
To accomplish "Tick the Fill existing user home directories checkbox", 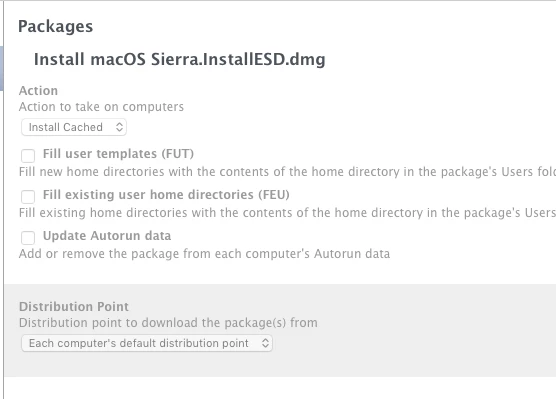I will pyautogui.click(x=28, y=196).
